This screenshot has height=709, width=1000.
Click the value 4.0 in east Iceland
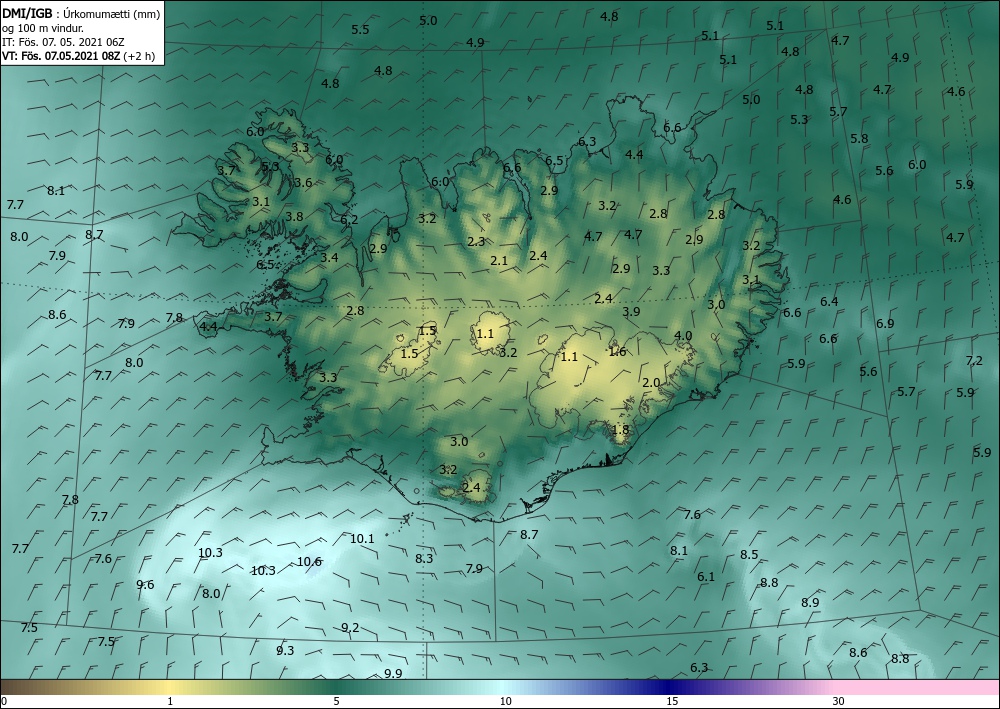(x=683, y=335)
